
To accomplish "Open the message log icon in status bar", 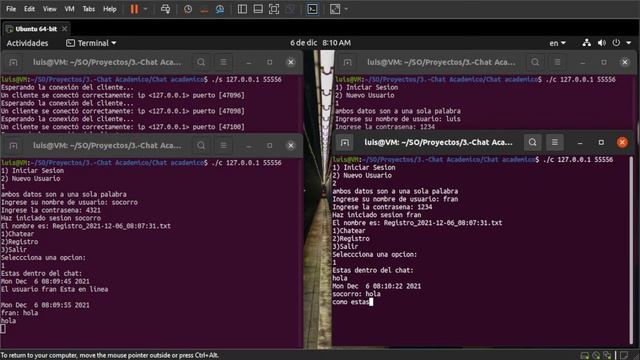I will tap(624, 355).
